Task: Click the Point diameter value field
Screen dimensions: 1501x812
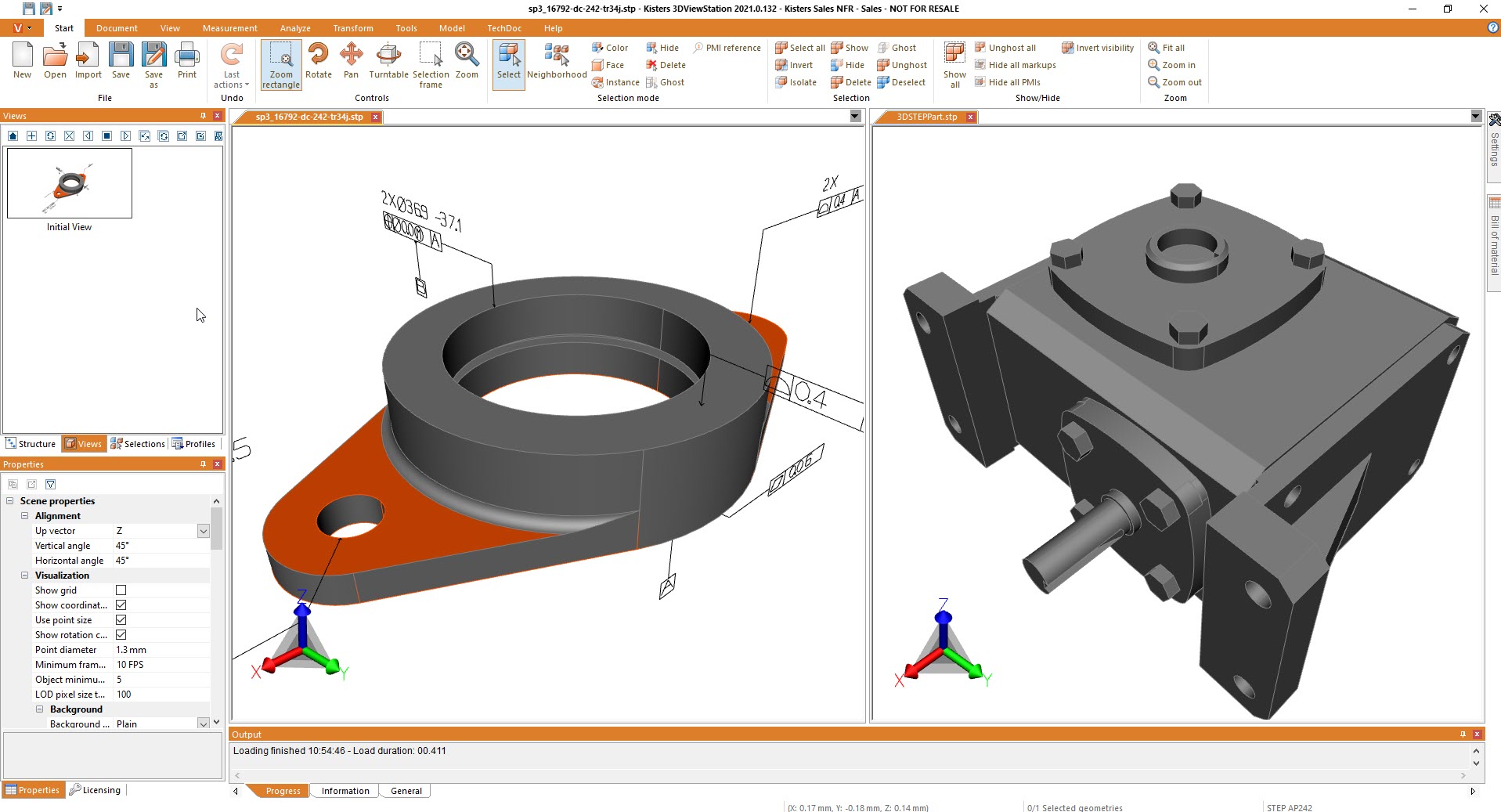Action: coord(161,650)
